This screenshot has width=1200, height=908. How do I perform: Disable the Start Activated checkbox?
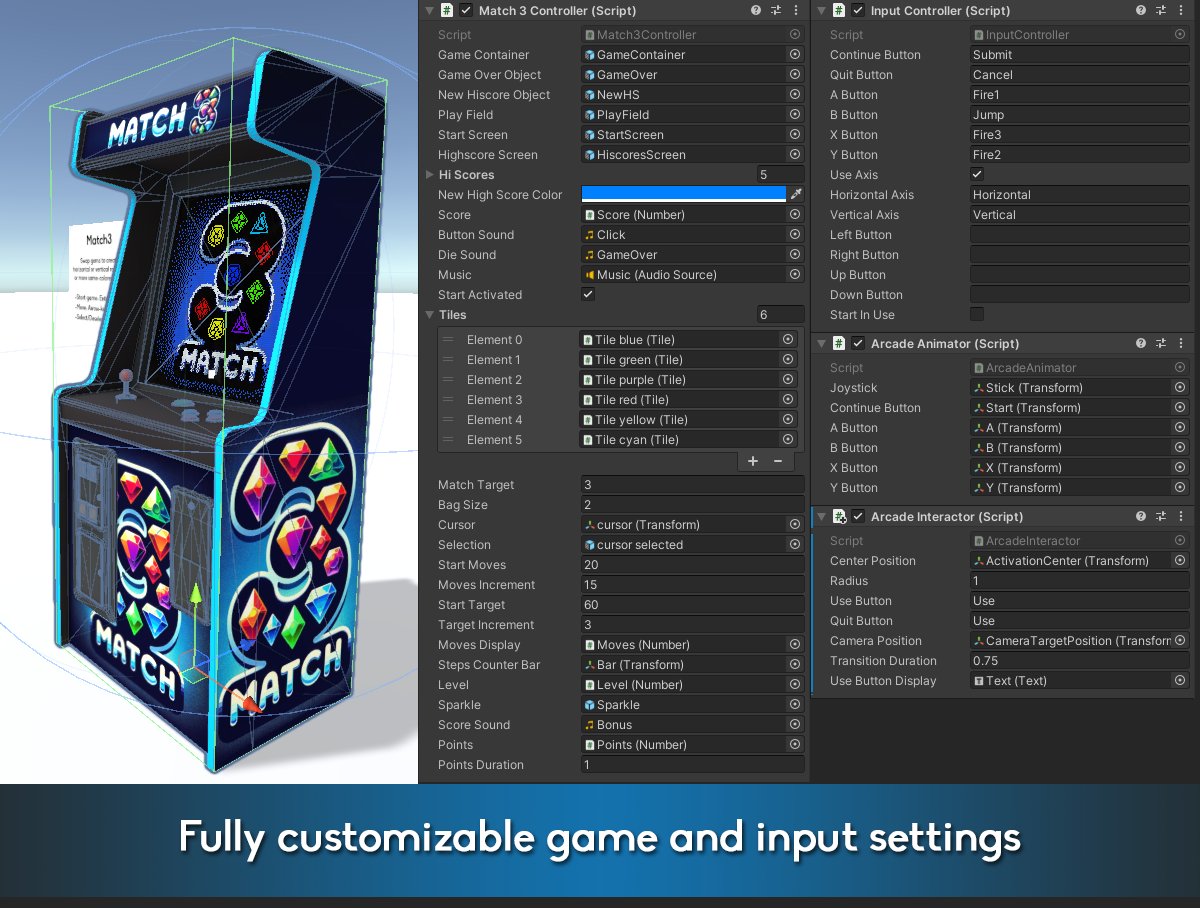click(587, 294)
